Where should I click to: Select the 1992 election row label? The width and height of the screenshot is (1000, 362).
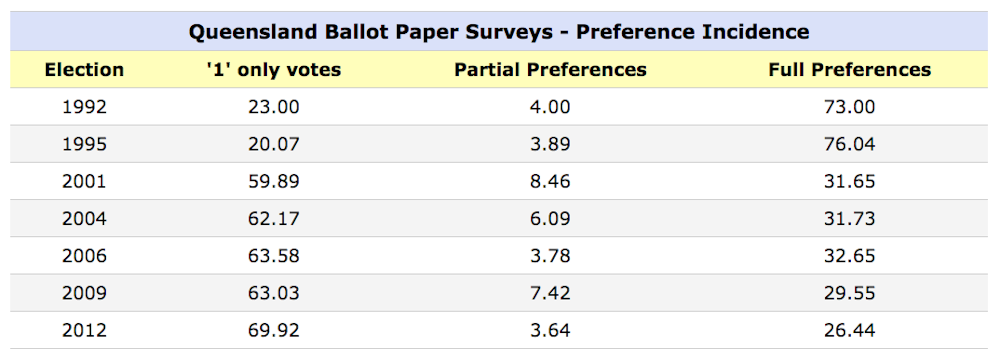pyautogui.click(x=84, y=106)
